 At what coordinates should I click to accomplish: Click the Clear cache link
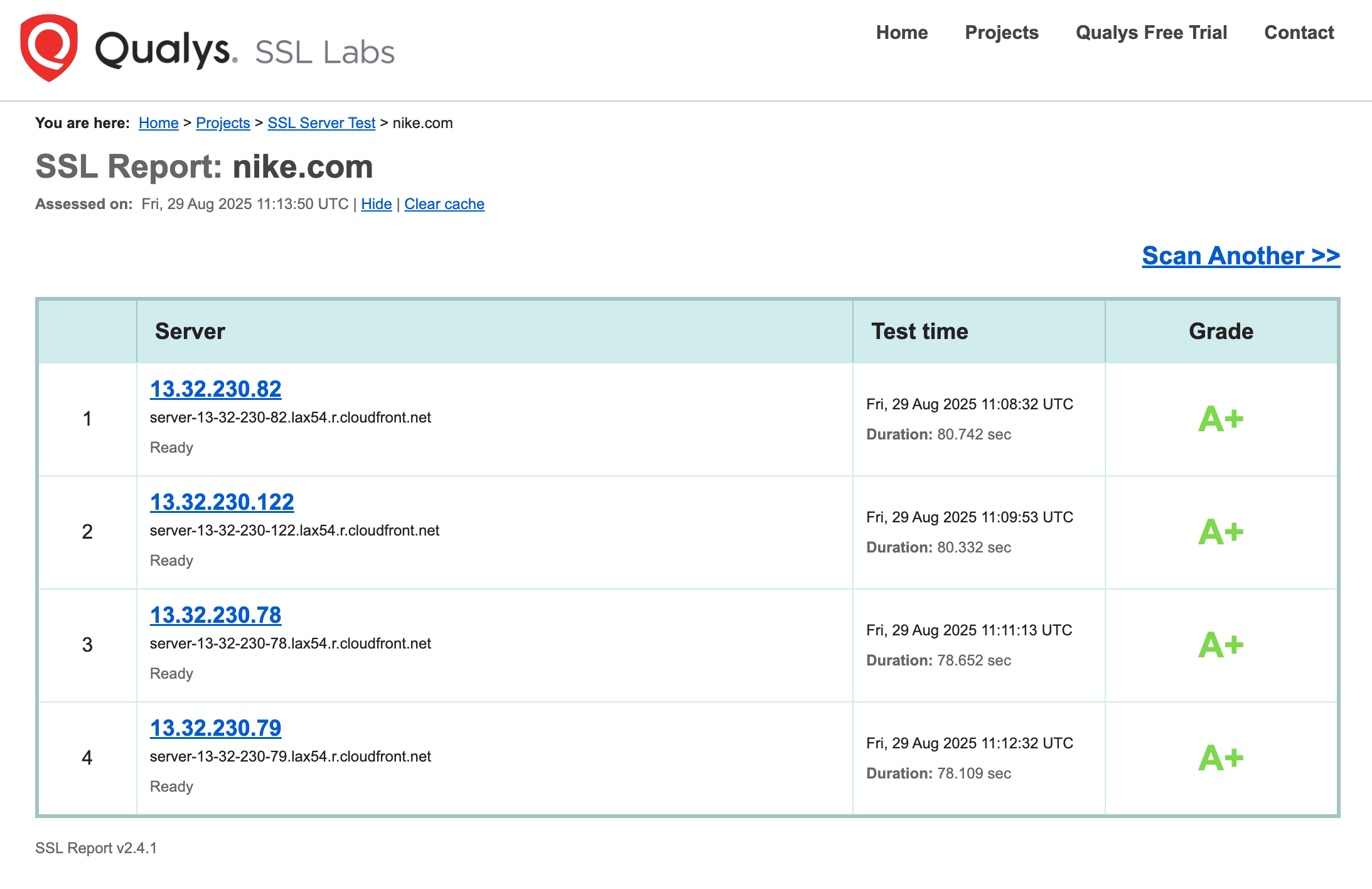click(x=444, y=204)
